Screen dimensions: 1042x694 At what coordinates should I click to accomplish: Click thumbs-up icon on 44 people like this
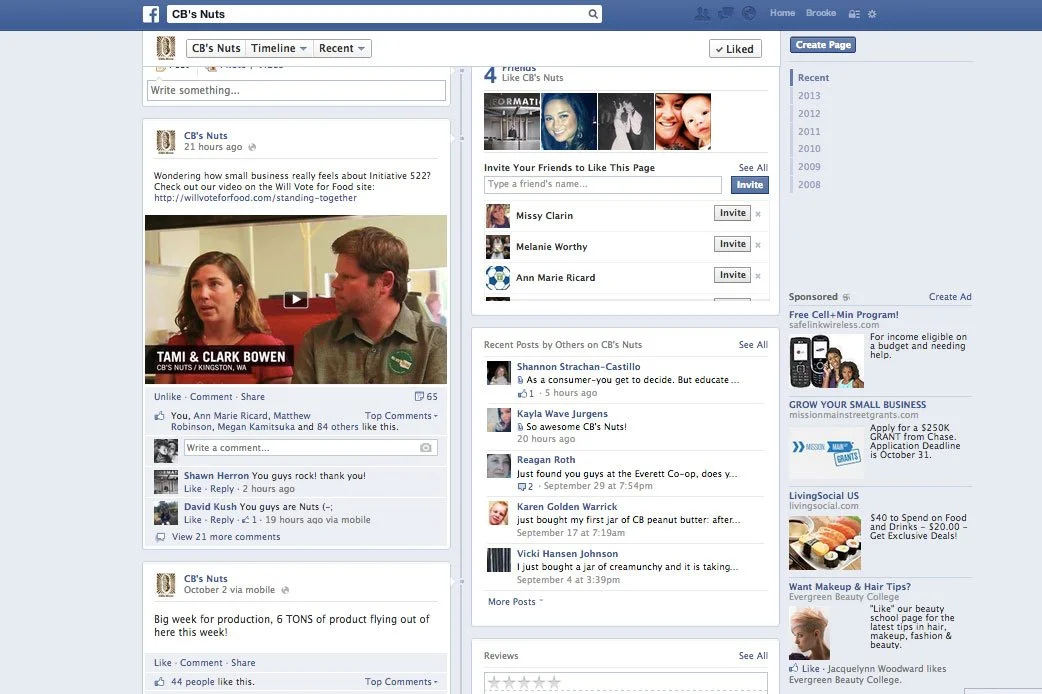[x=159, y=682]
